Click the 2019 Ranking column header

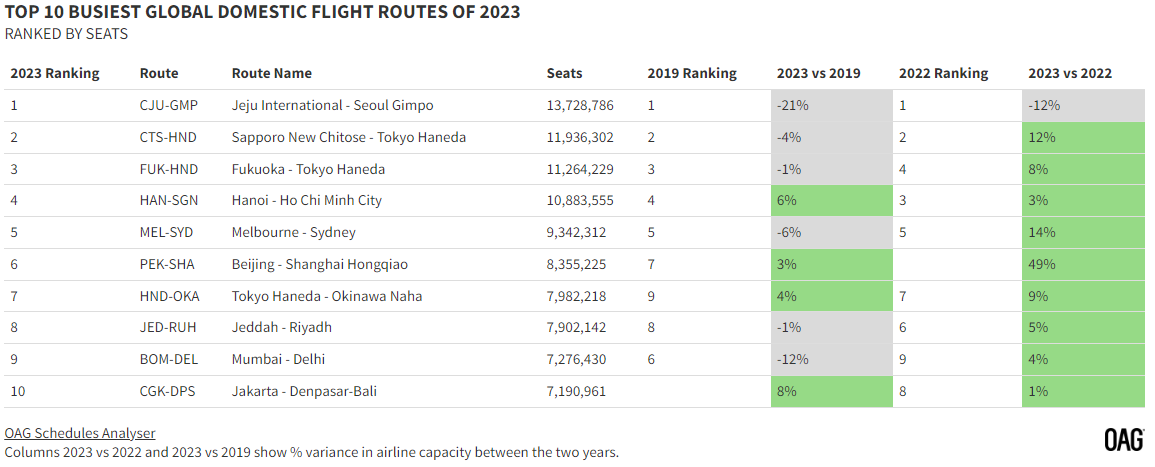[x=692, y=74]
